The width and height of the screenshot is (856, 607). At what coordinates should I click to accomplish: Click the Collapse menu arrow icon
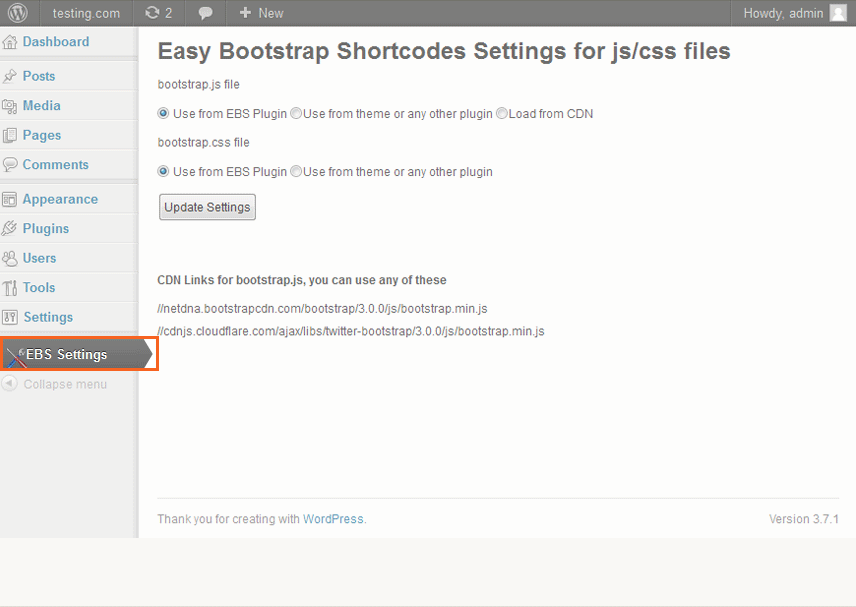pos(10,384)
